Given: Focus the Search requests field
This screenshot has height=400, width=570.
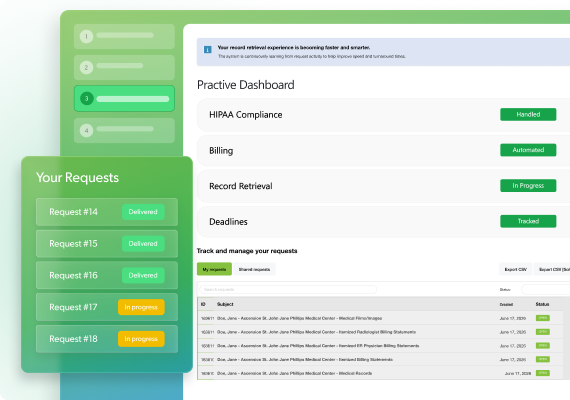Looking at the screenshot, I should (288, 289).
